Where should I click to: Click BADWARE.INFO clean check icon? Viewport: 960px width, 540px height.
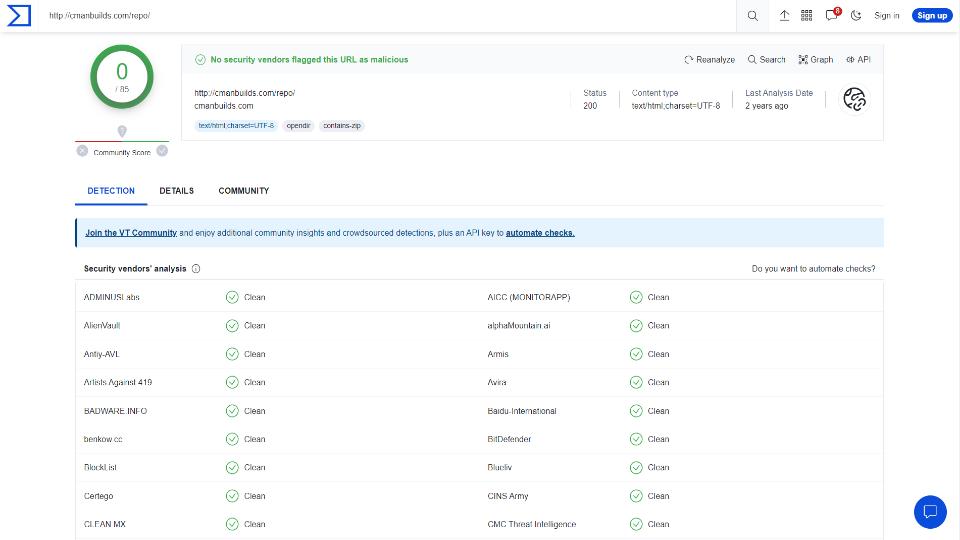232,411
